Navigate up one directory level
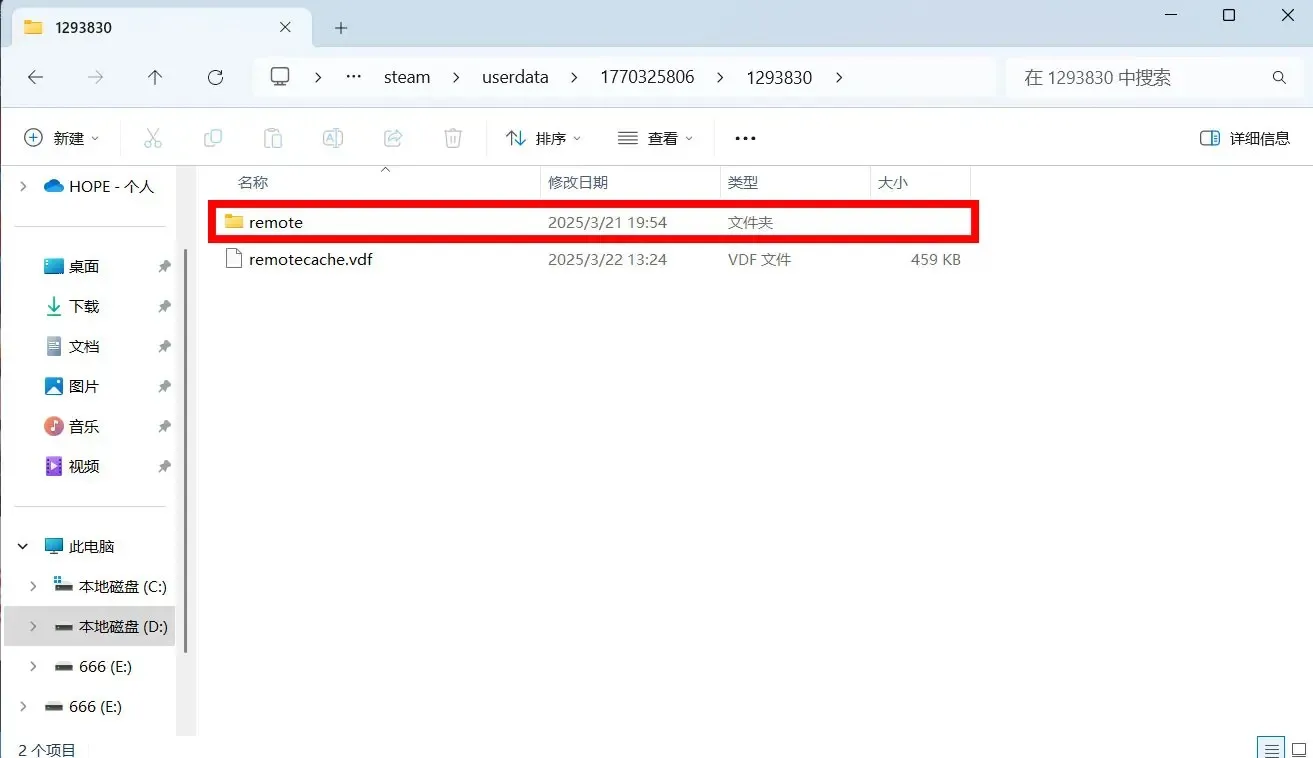This screenshot has height=758, width=1313. (x=155, y=77)
